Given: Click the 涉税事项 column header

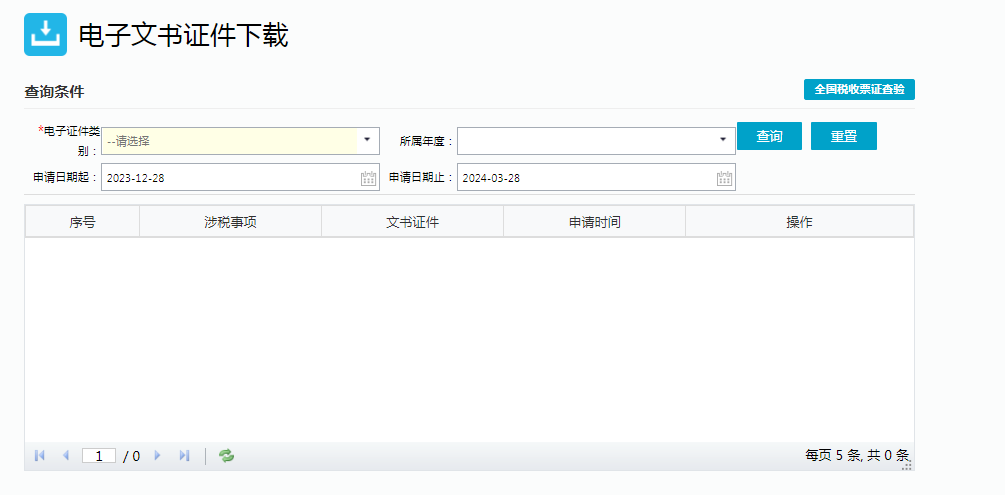Looking at the screenshot, I should 230,222.
